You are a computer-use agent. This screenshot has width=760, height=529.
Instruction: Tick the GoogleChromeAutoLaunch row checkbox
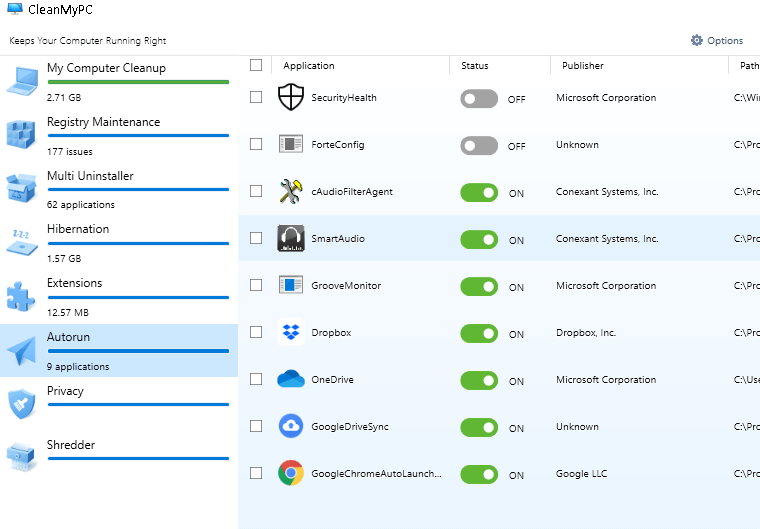pos(256,473)
